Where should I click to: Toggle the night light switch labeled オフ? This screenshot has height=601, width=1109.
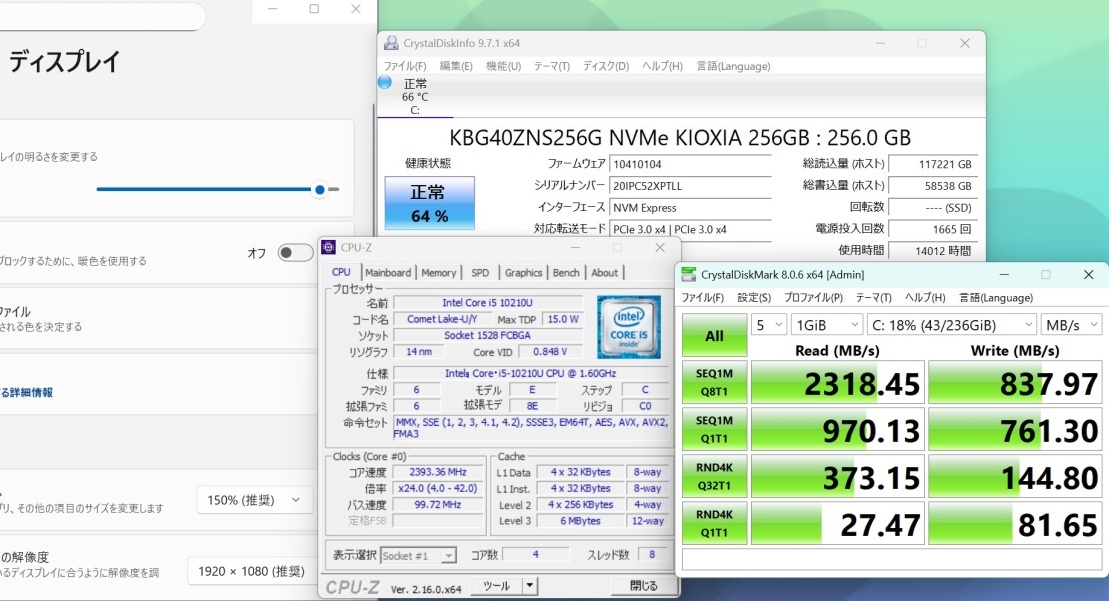(295, 252)
